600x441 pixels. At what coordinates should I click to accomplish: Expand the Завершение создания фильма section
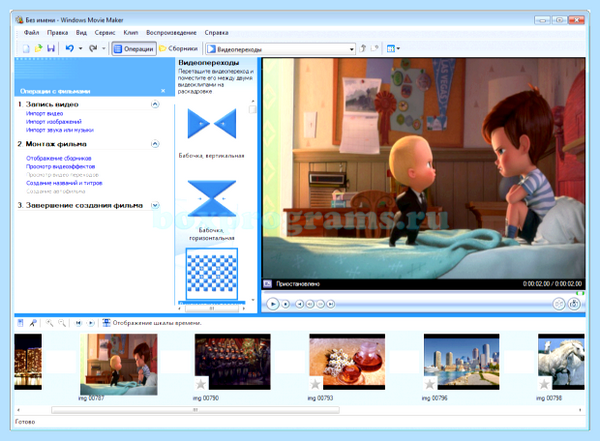tap(155, 205)
